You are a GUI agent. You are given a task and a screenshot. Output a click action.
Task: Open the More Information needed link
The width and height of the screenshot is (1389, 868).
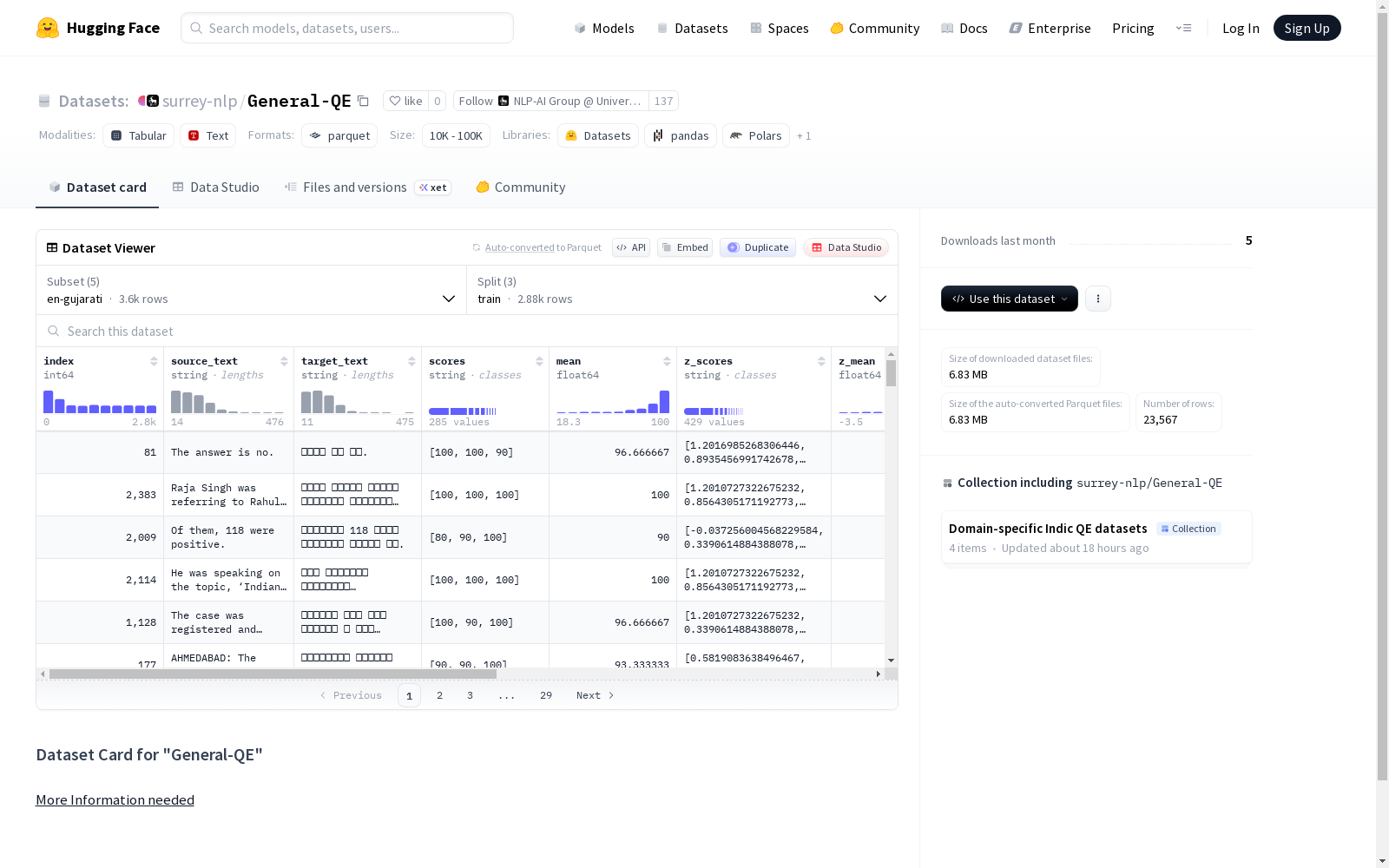pyautogui.click(x=115, y=800)
